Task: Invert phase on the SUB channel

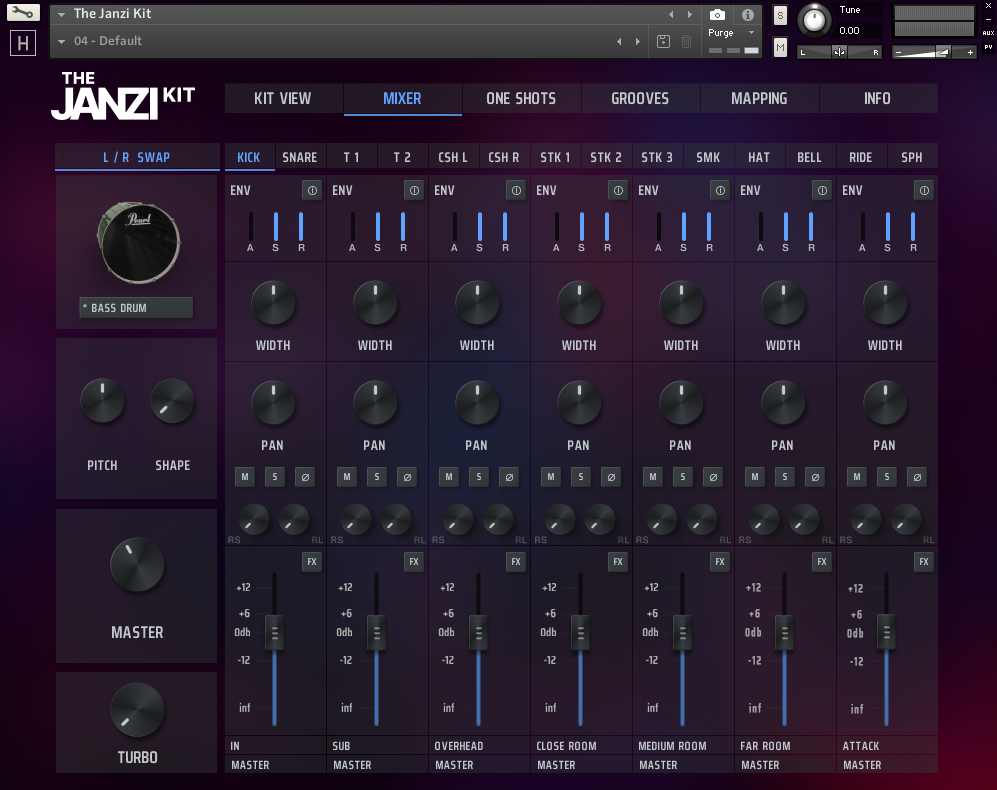Action: [406, 477]
